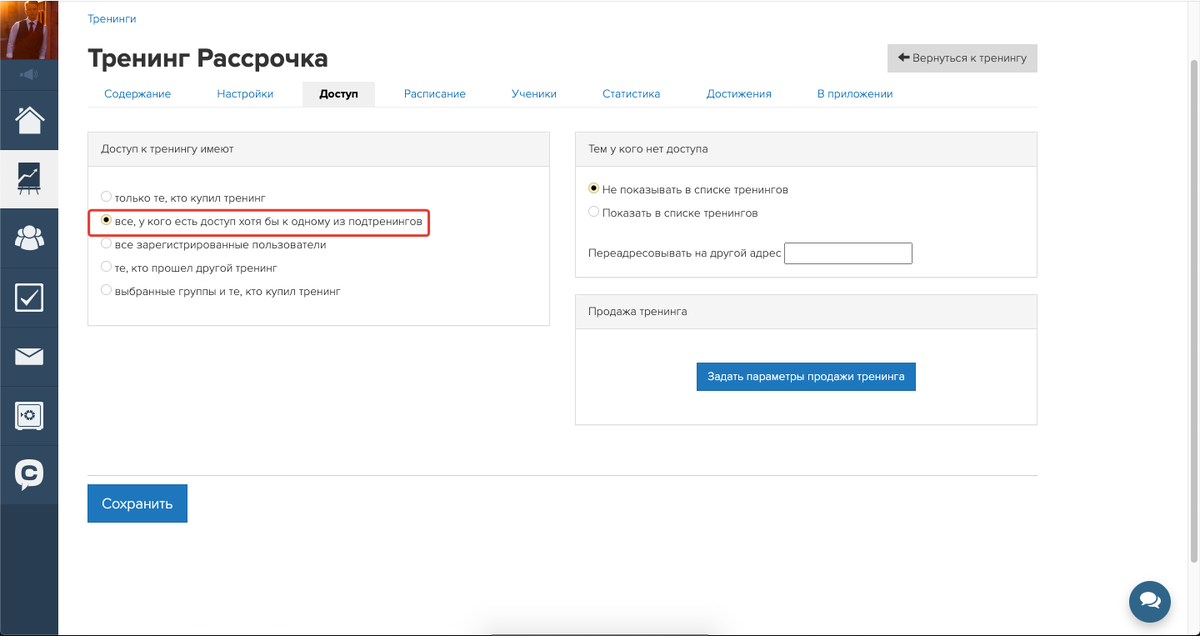Select 'только те, кто купил тренинг' option

pos(106,198)
